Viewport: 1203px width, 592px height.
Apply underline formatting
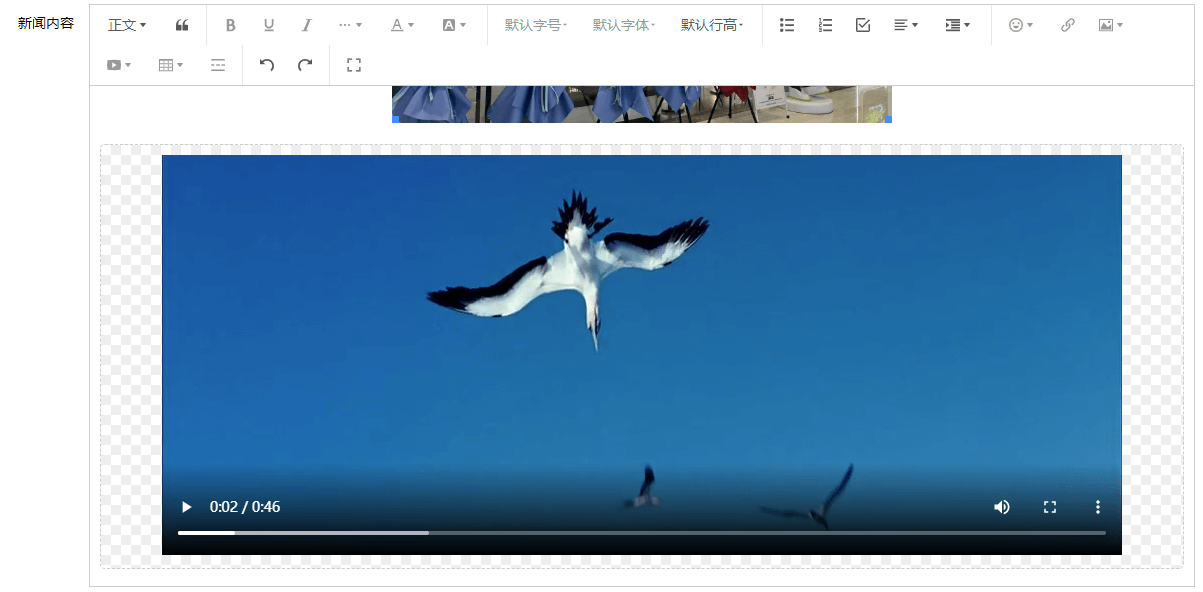click(268, 25)
